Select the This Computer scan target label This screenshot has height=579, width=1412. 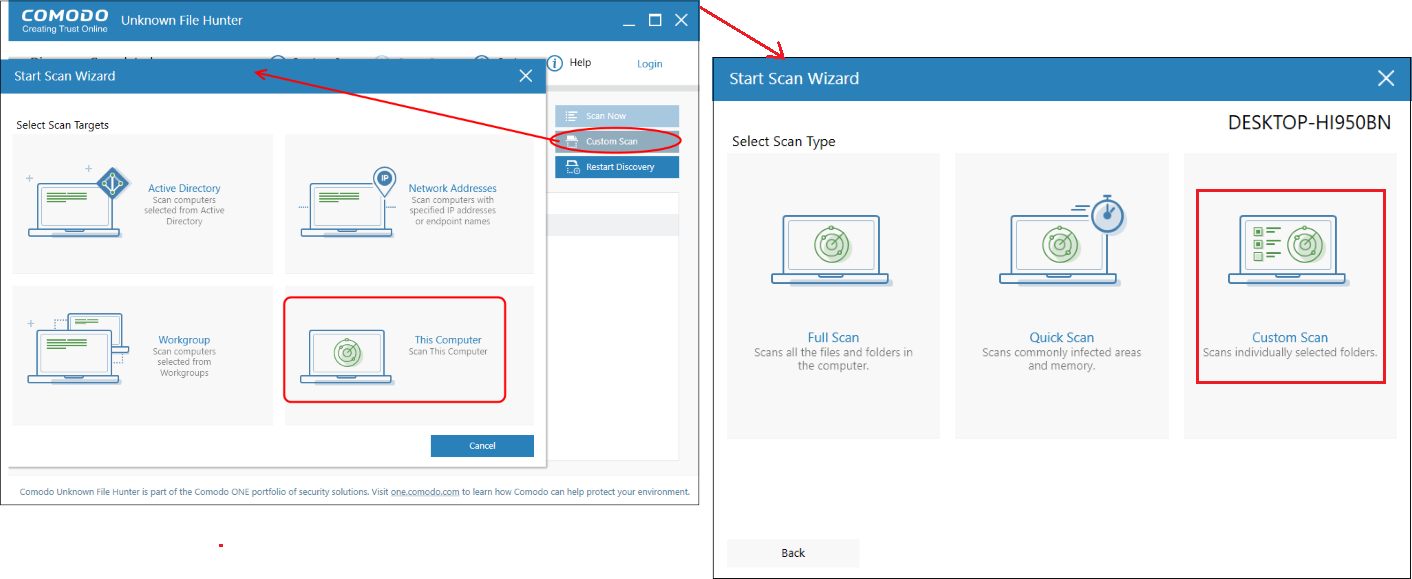click(448, 340)
